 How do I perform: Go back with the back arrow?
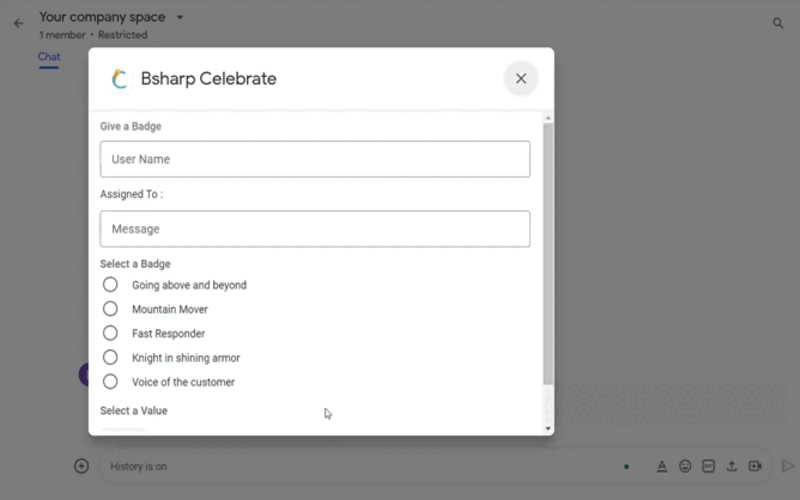coord(19,23)
